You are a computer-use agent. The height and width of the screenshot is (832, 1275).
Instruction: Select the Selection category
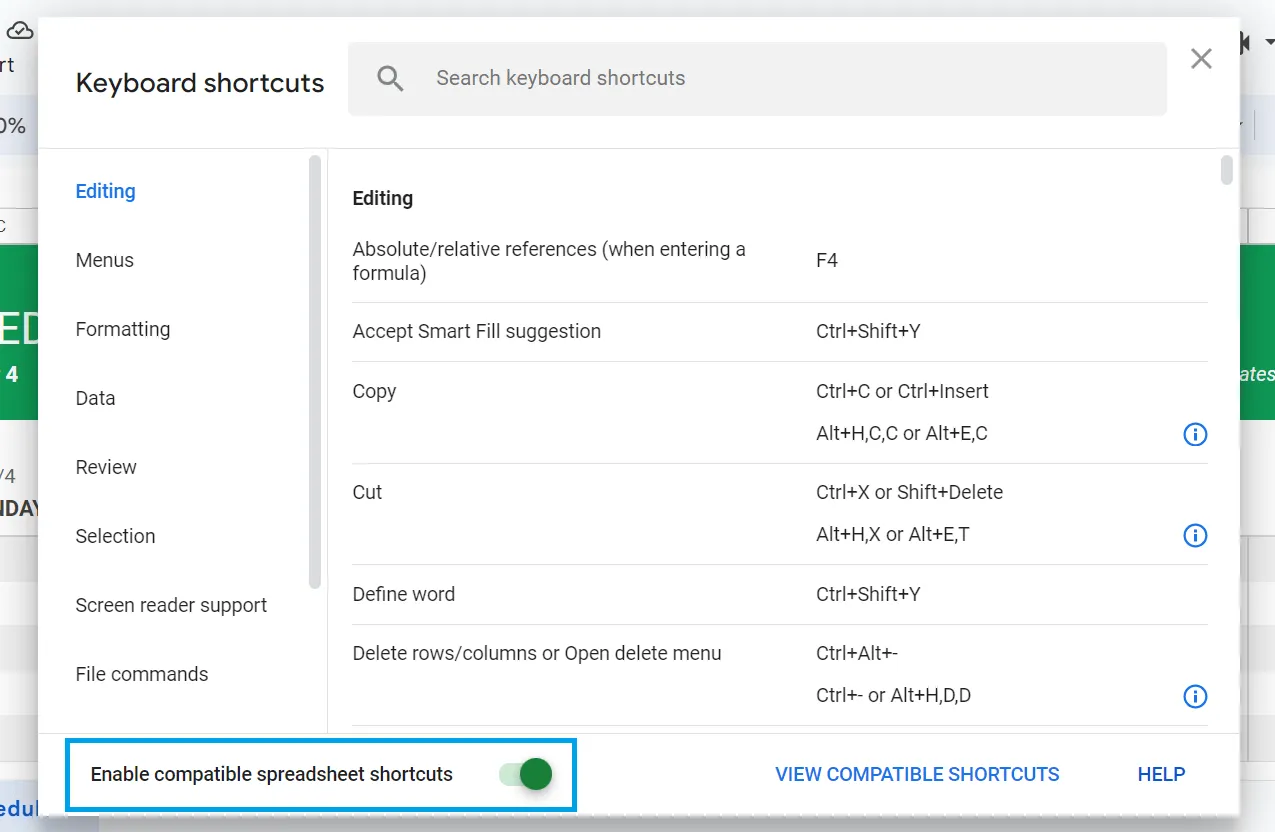click(115, 536)
